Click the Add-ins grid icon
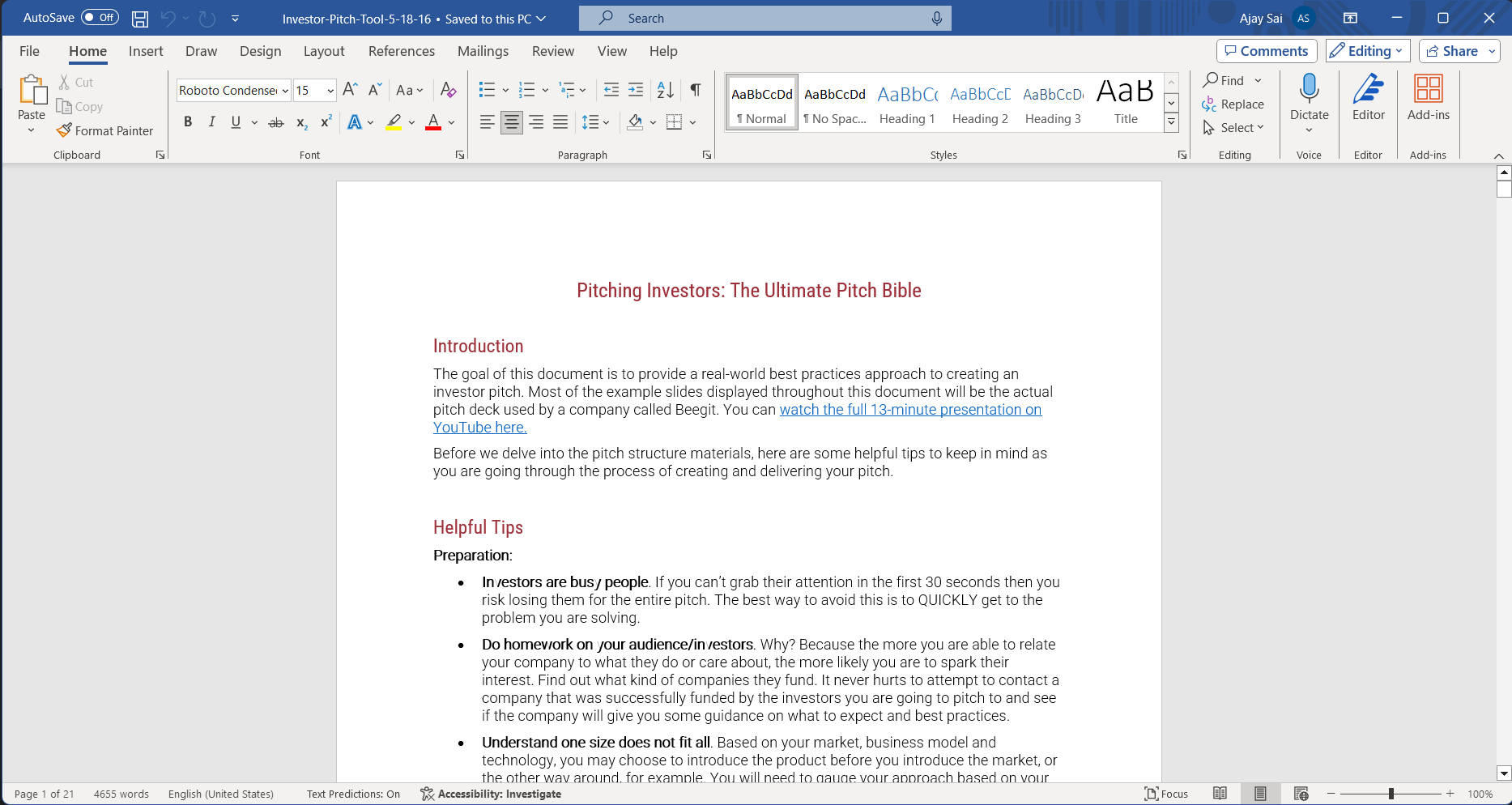The image size is (1512, 805). pos(1429,88)
